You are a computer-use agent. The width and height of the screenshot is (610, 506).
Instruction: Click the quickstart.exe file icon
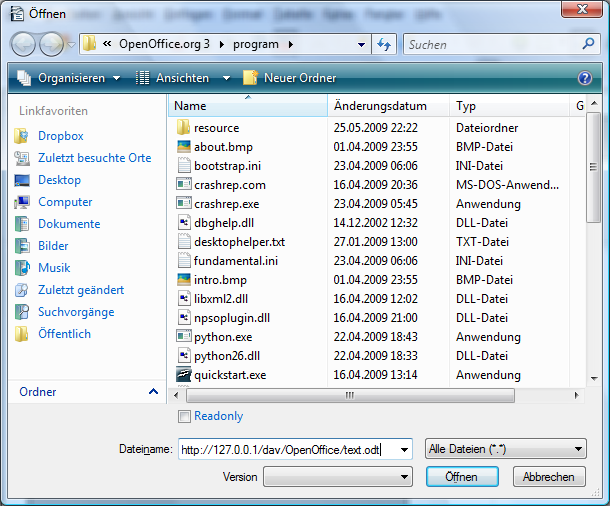(x=183, y=376)
